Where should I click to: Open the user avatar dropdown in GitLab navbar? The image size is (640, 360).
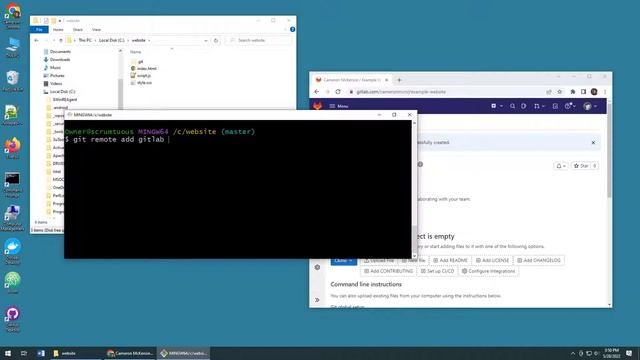(590, 106)
